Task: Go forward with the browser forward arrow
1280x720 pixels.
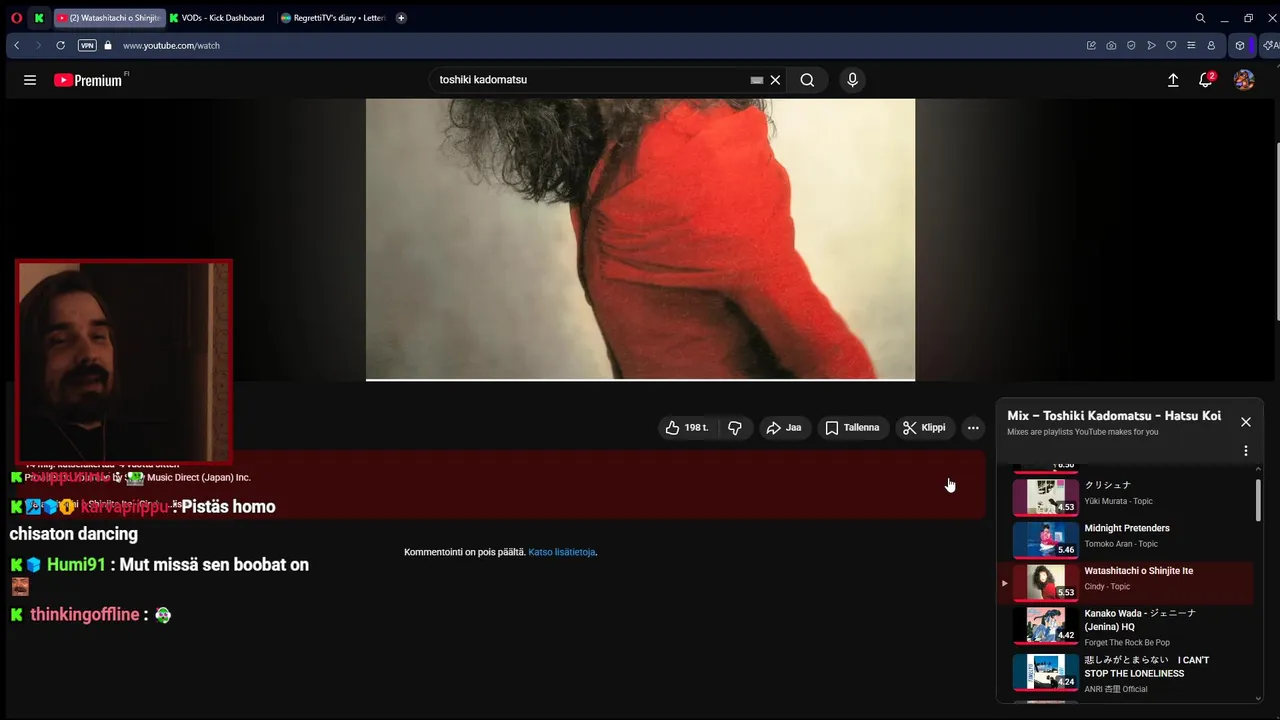Action: coord(38,45)
